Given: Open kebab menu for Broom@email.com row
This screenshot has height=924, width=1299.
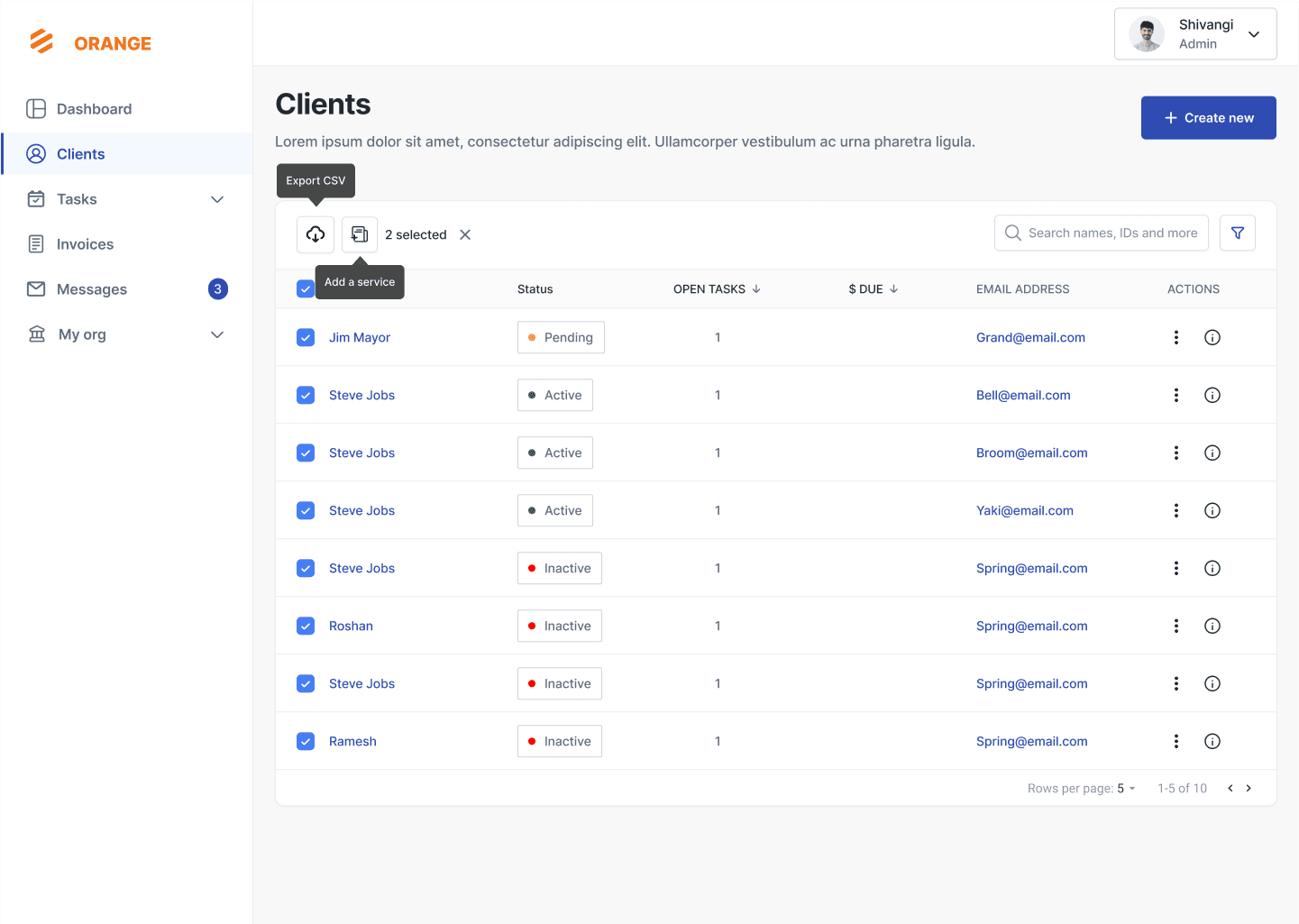Looking at the screenshot, I should [1176, 453].
